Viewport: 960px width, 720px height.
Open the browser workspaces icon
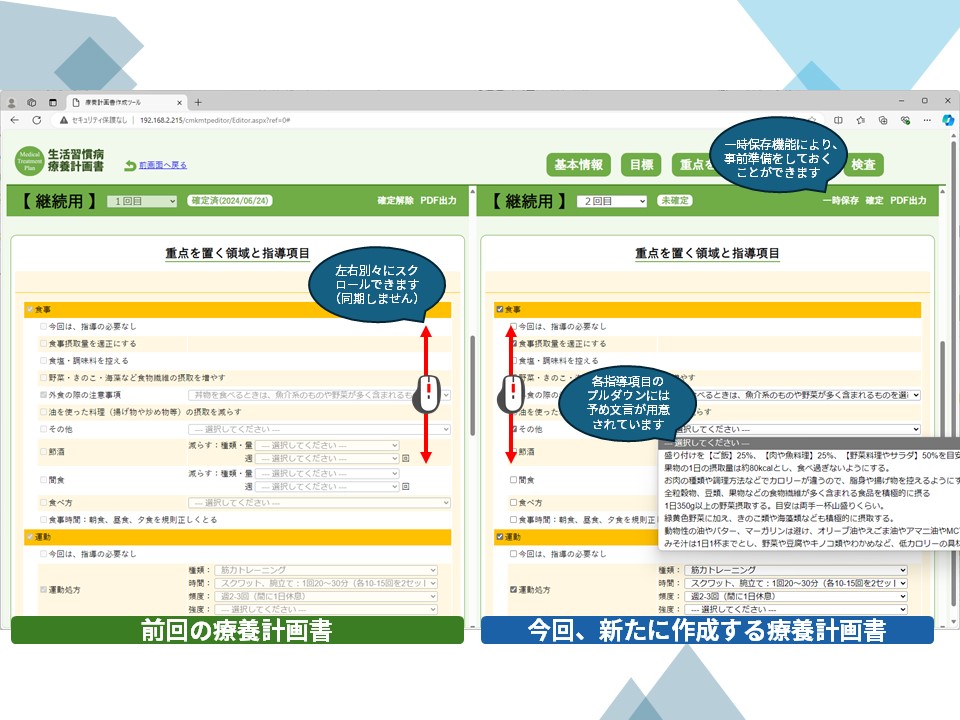point(32,103)
